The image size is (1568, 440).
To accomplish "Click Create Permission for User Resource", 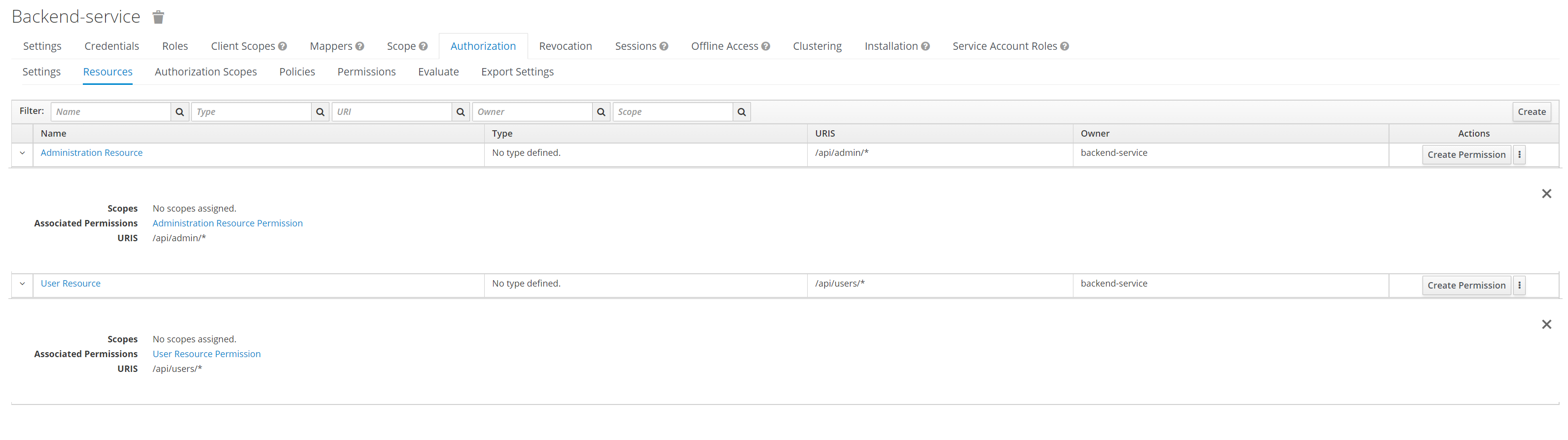I will (1466, 286).
